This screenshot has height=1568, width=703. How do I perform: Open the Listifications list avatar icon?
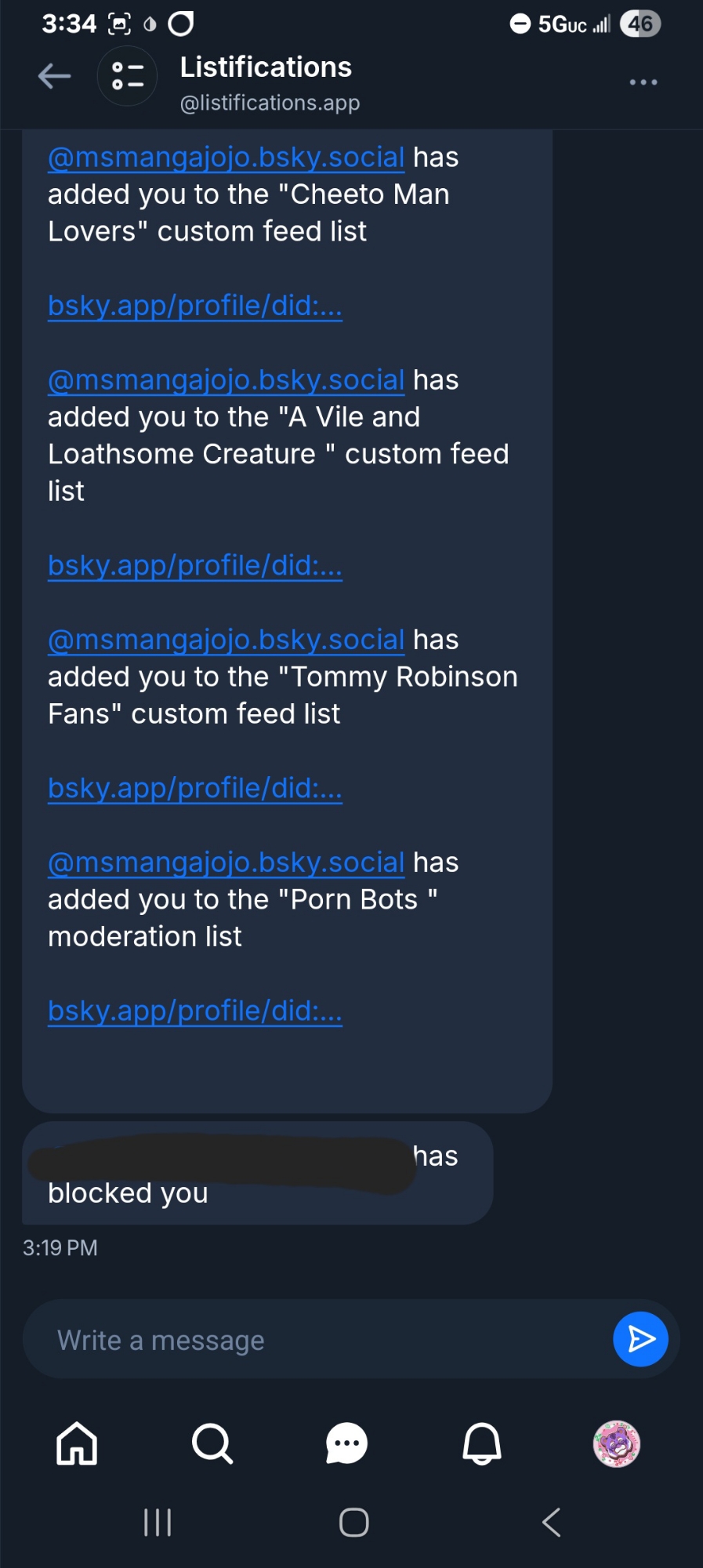tap(127, 77)
